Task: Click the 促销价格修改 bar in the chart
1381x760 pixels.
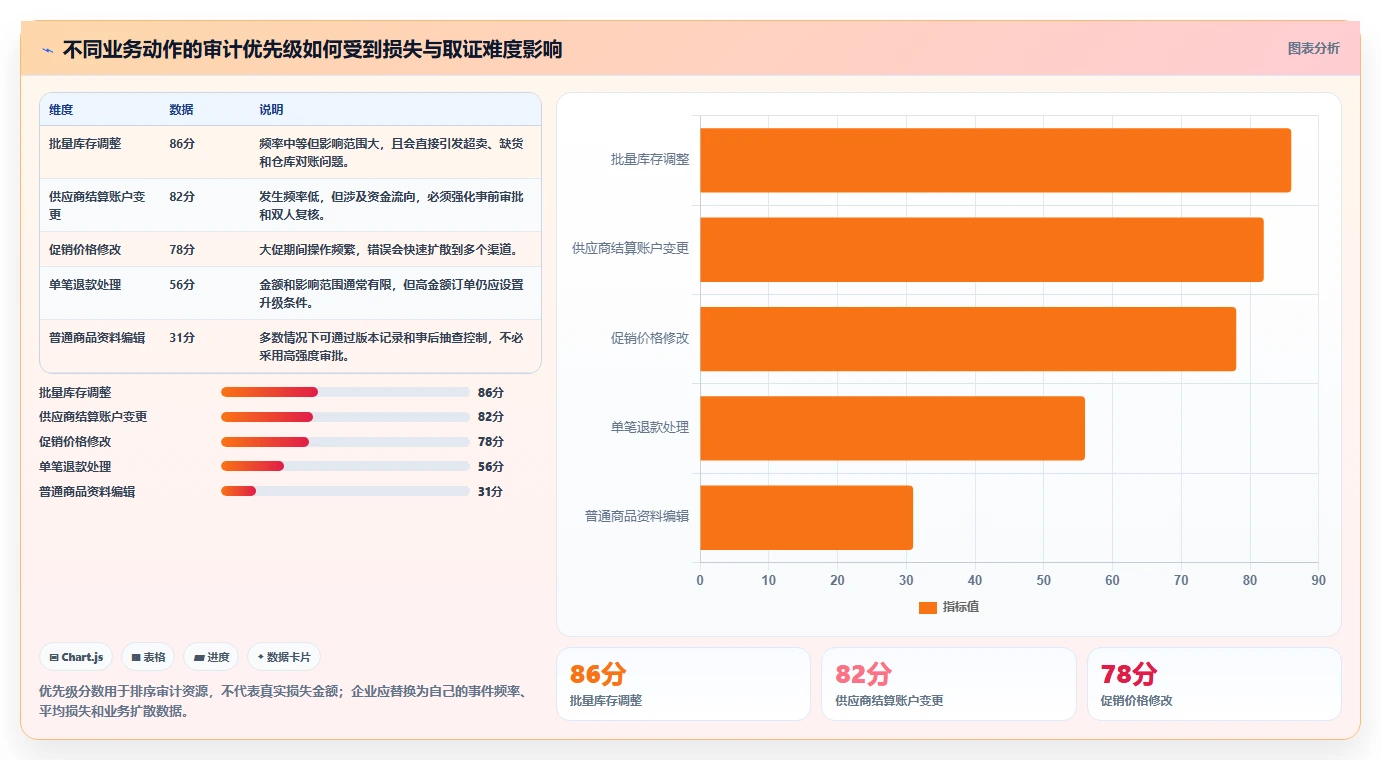Action: click(968, 338)
